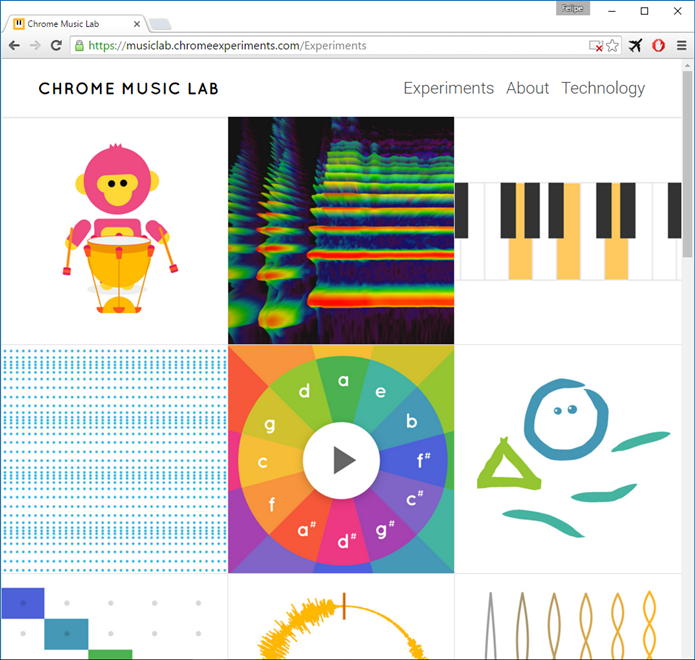
Task: Bookmark this page with the star icon
Action: 612,45
